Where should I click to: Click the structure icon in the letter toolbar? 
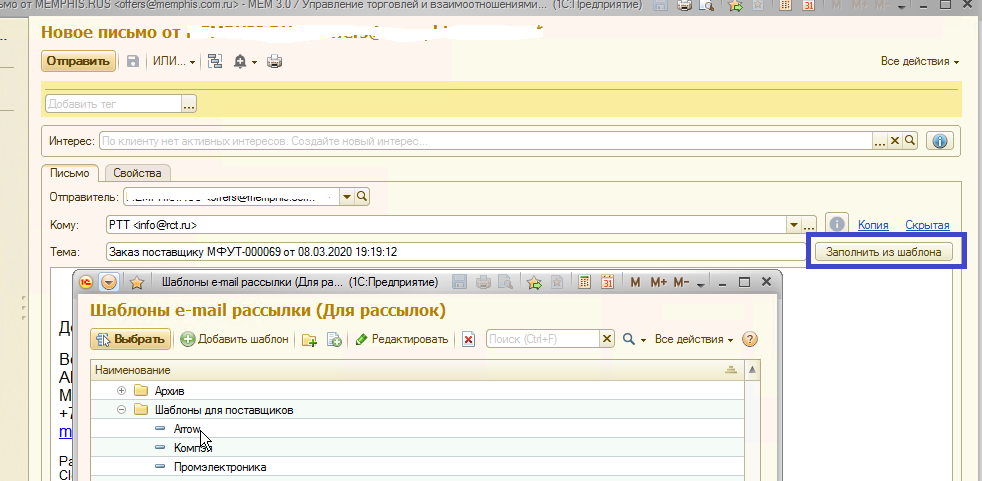tap(214, 61)
